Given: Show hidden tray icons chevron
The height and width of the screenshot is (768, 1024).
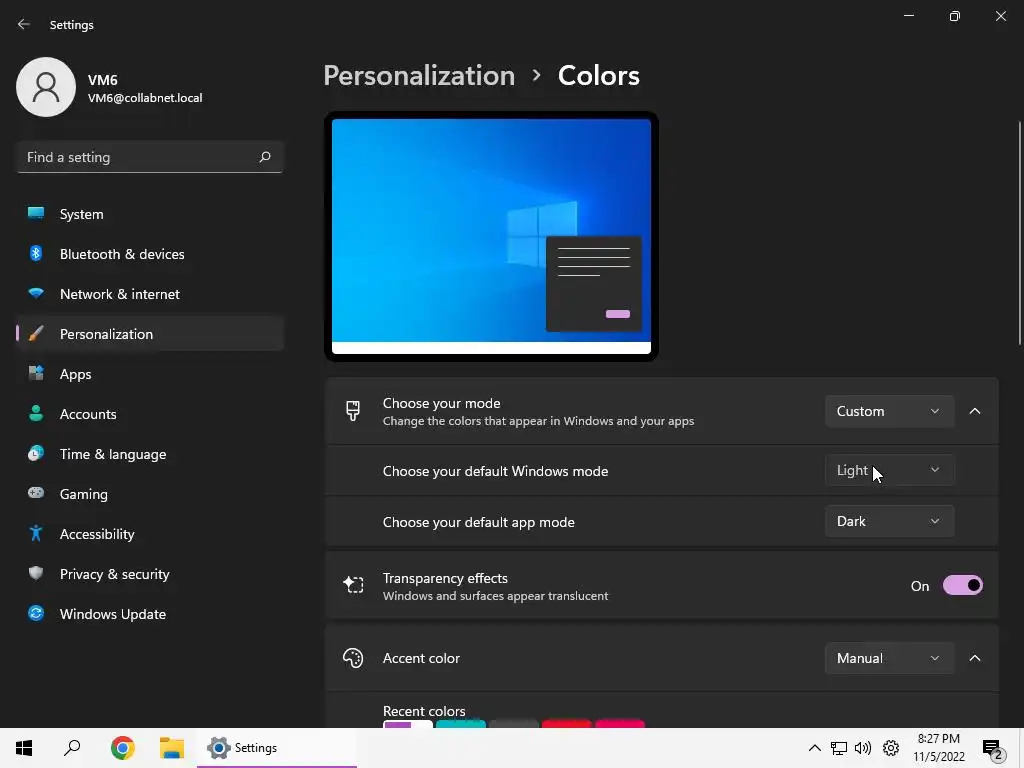Looking at the screenshot, I should (x=814, y=748).
